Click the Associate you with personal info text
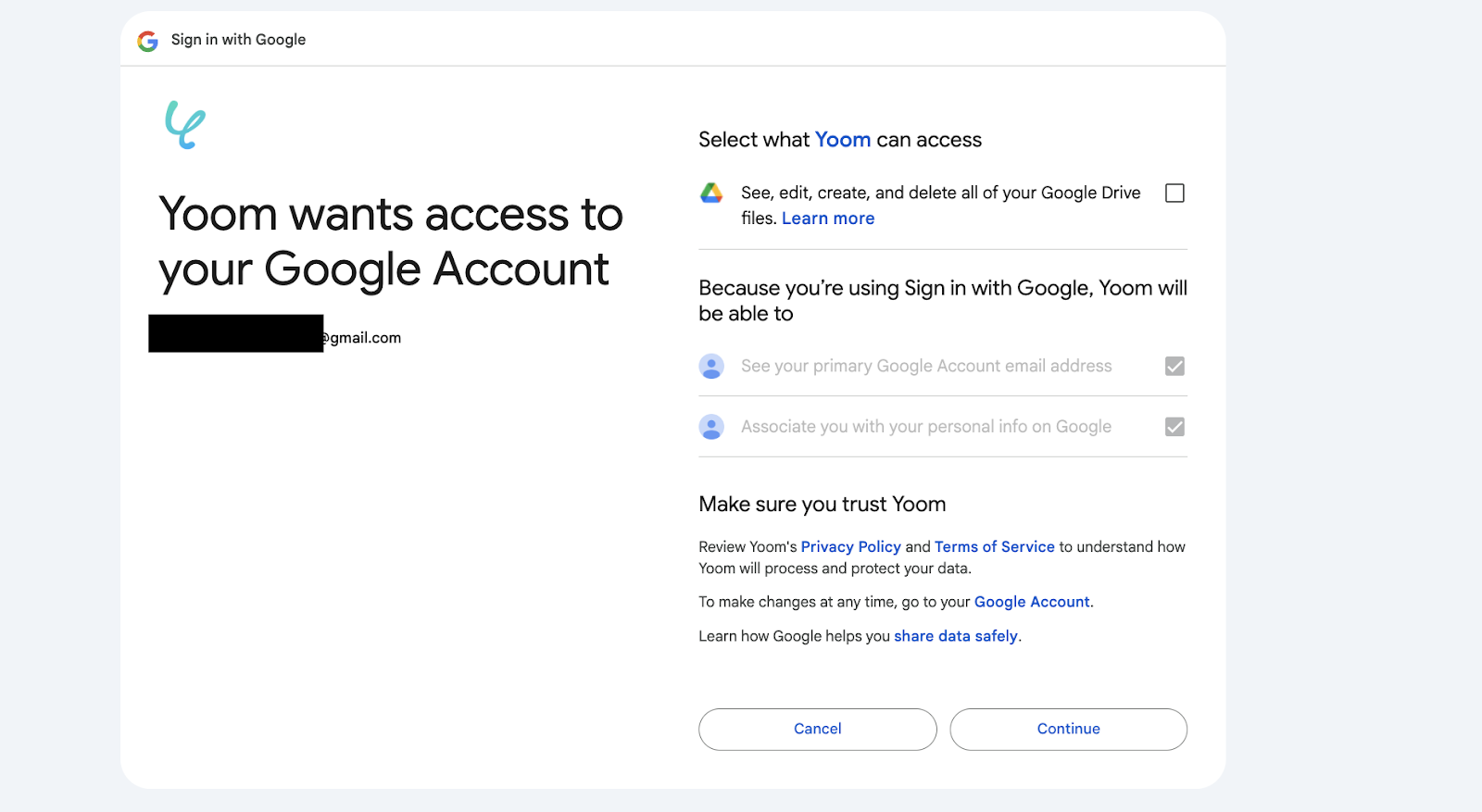Image resolution: width=1482 pixels, height=812 pixels. tap(925, 427)
